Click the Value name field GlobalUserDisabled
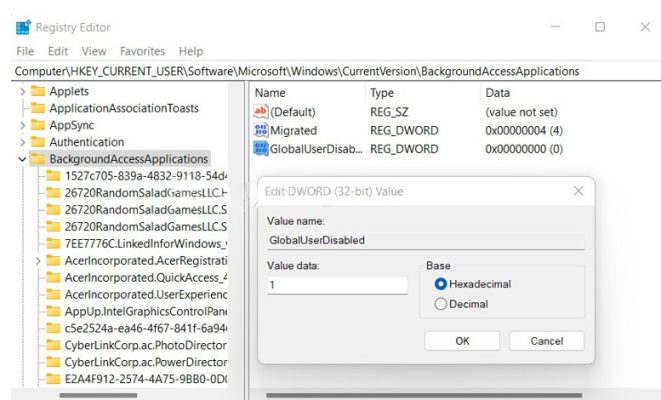 (x=426, y=240)
